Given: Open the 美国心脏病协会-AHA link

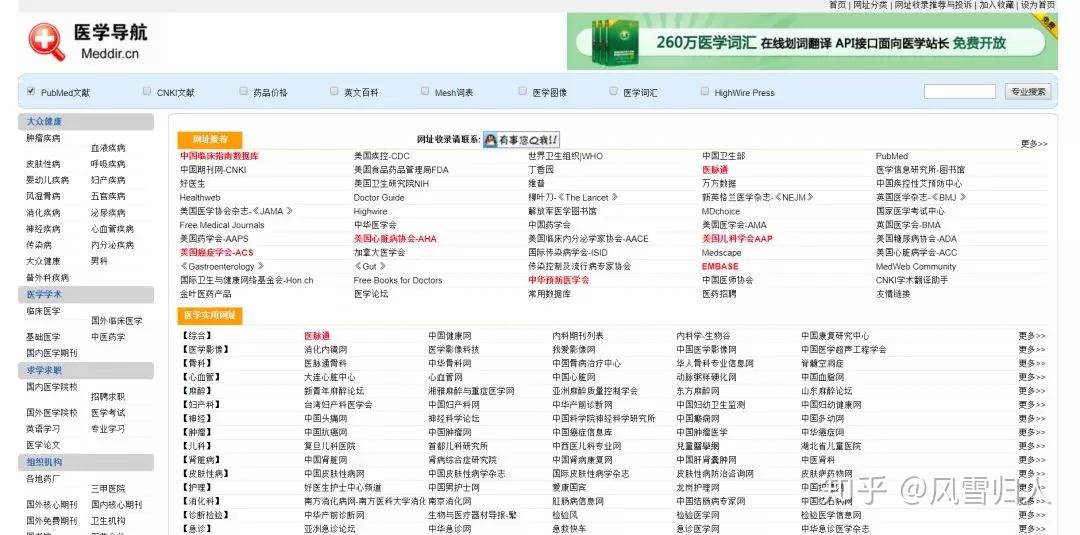Looking at the screenshot, I should click(x=395, y=239).
